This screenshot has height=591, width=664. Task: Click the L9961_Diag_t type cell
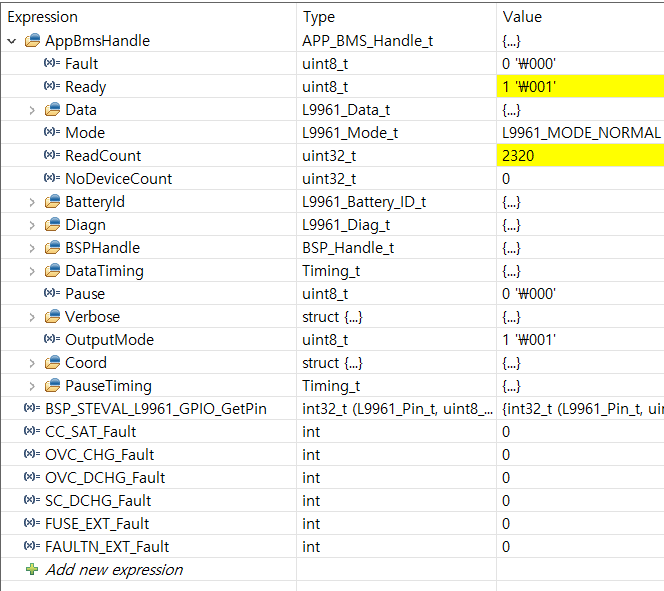click(346, 225)
